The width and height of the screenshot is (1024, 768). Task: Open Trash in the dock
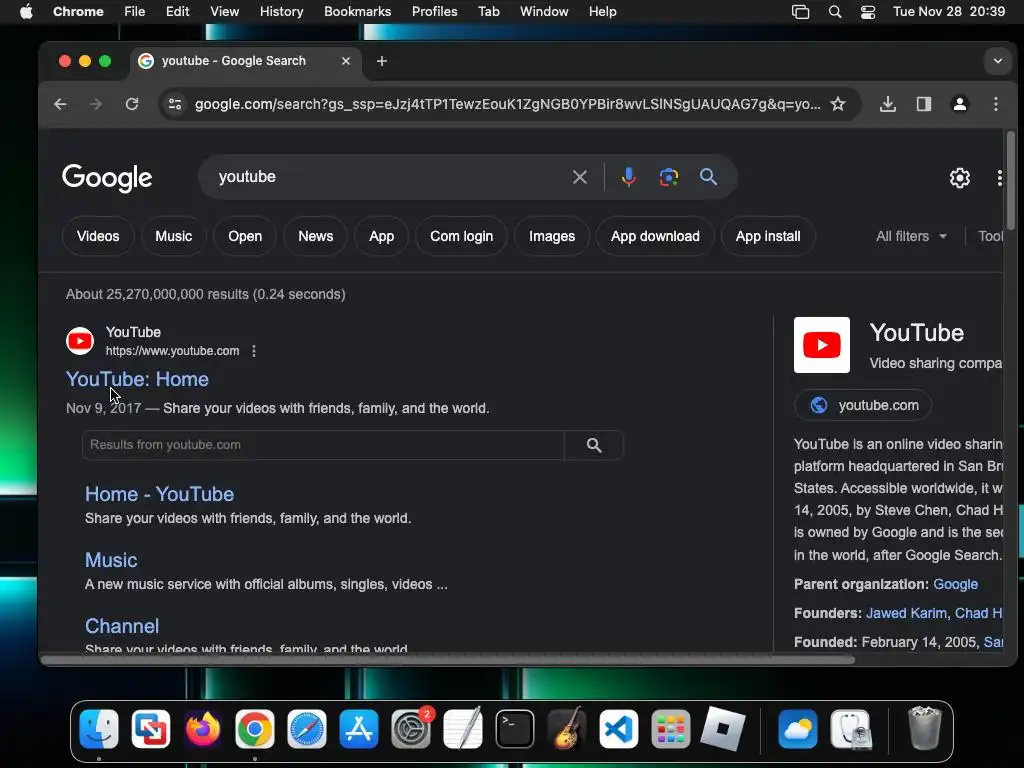(x=925, y=728)
